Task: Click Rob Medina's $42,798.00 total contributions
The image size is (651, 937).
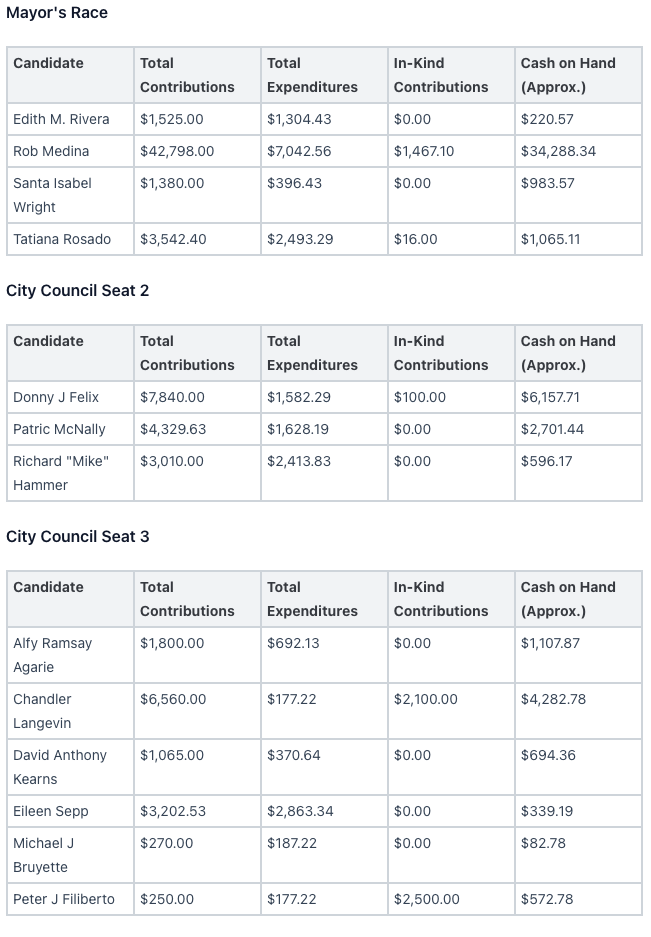Action: point(177,151)
